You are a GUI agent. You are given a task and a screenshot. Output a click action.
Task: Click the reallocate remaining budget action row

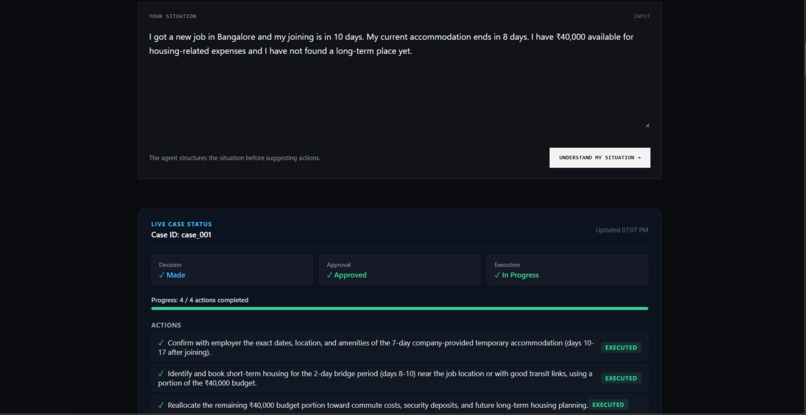[399, 405]
